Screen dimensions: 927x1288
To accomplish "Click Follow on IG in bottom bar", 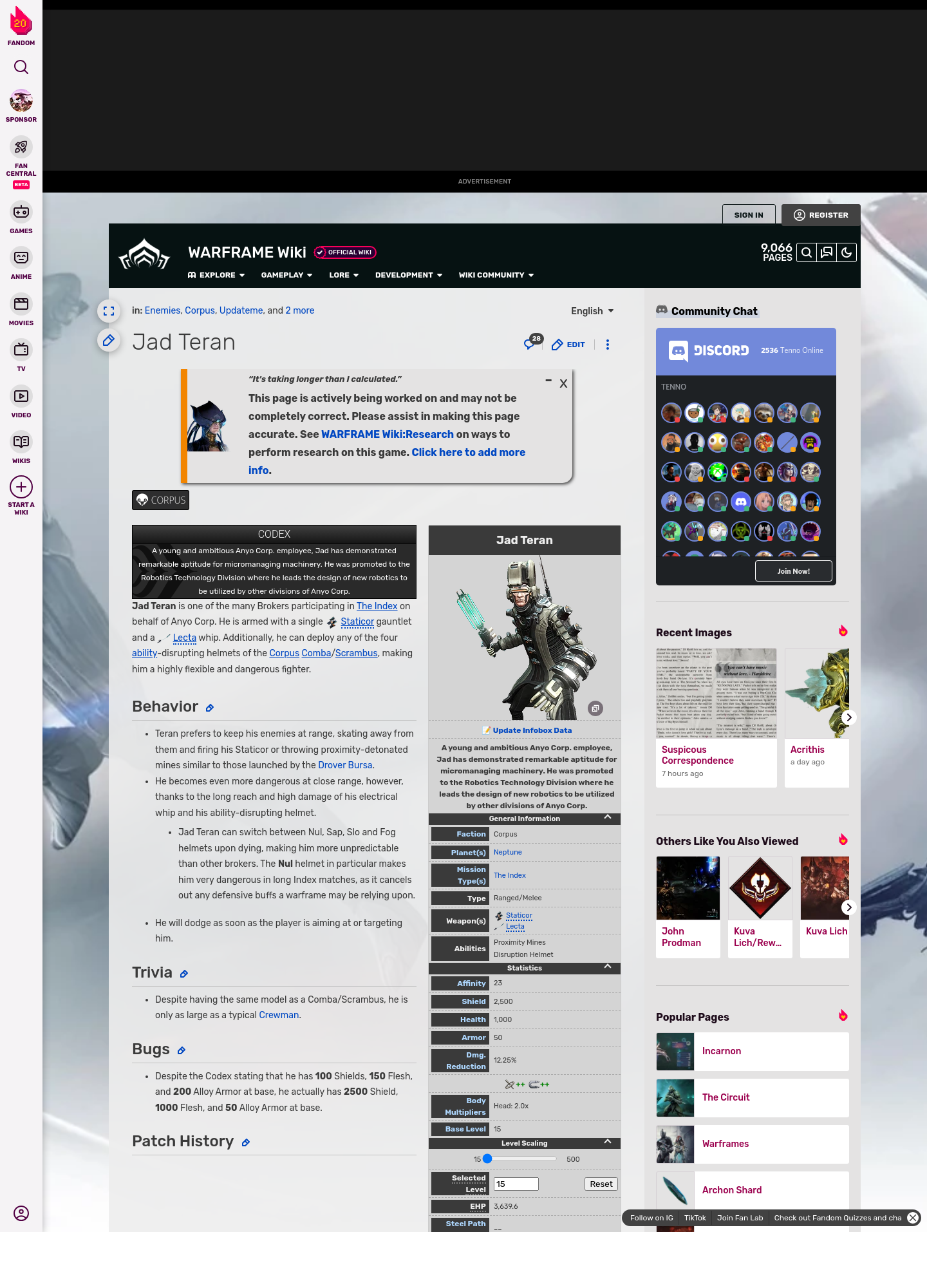I will point(651,1218).
